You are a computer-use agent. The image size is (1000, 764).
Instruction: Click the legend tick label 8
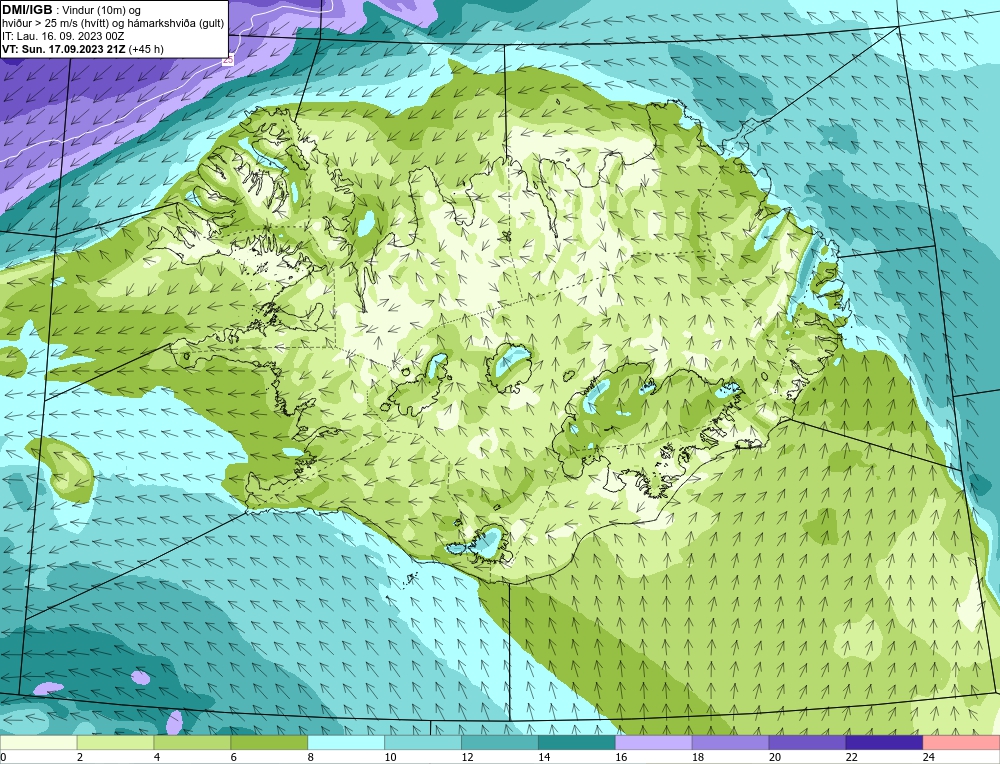tap(311, 757)
